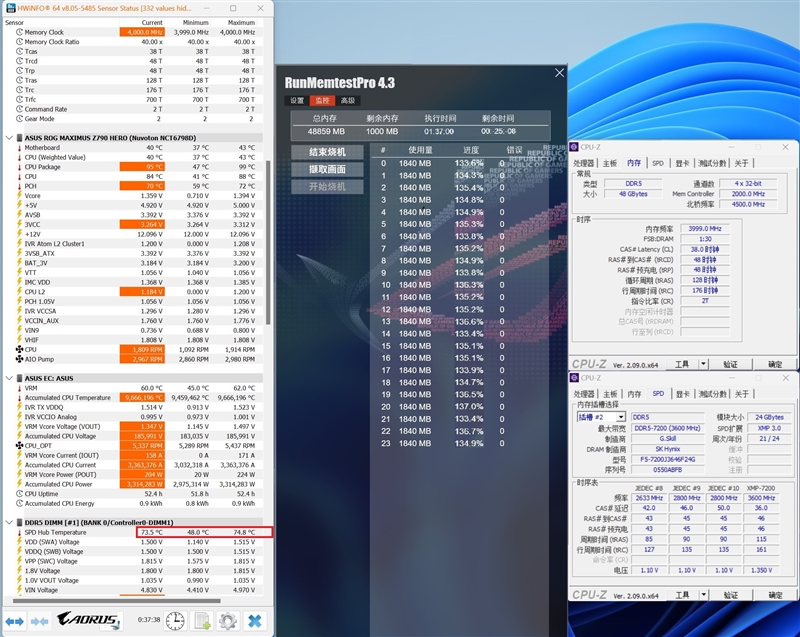Collapse the DDR5 DIMM [#1] sensor group
The width and height of the screenshot is (800, 637).
pyautogui.click(x=9, y=523)
